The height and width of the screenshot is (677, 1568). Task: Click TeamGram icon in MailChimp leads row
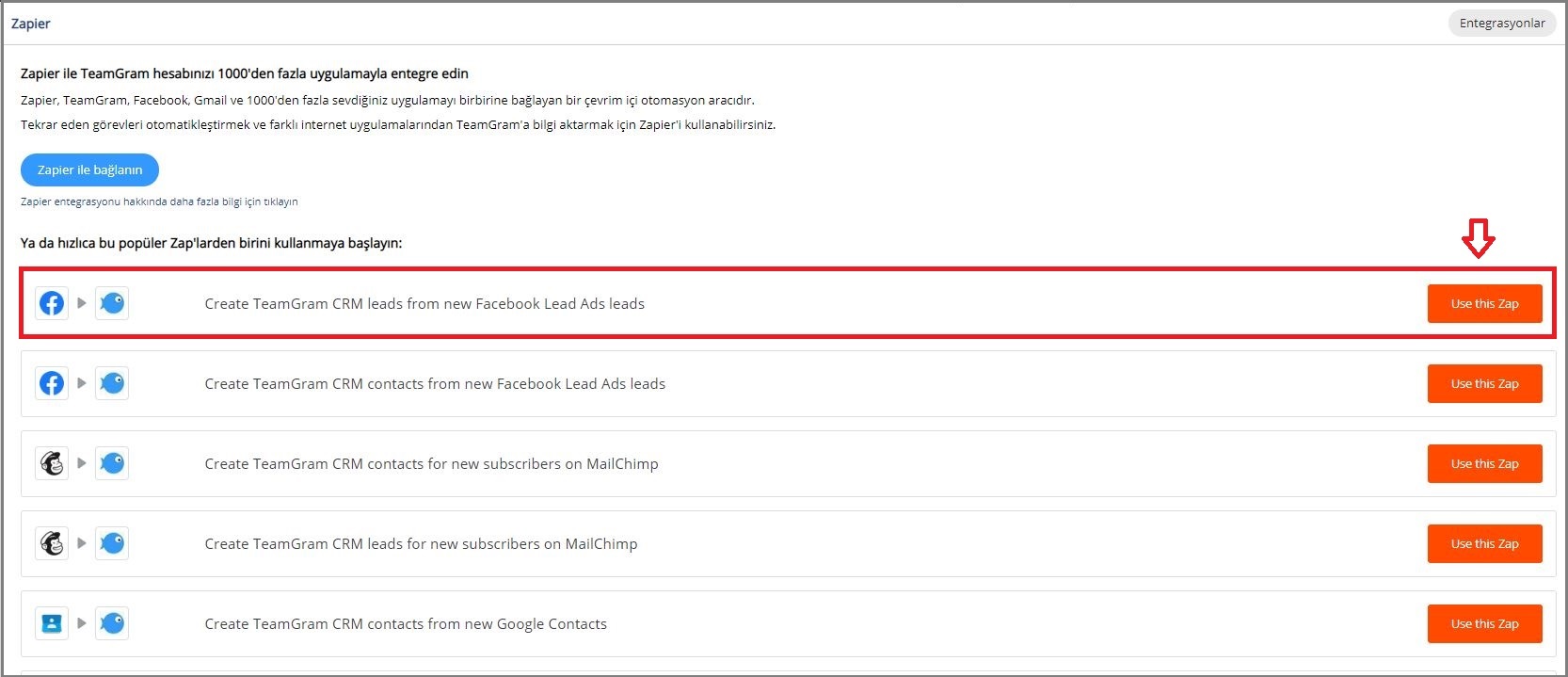click(x=112, y=543)
